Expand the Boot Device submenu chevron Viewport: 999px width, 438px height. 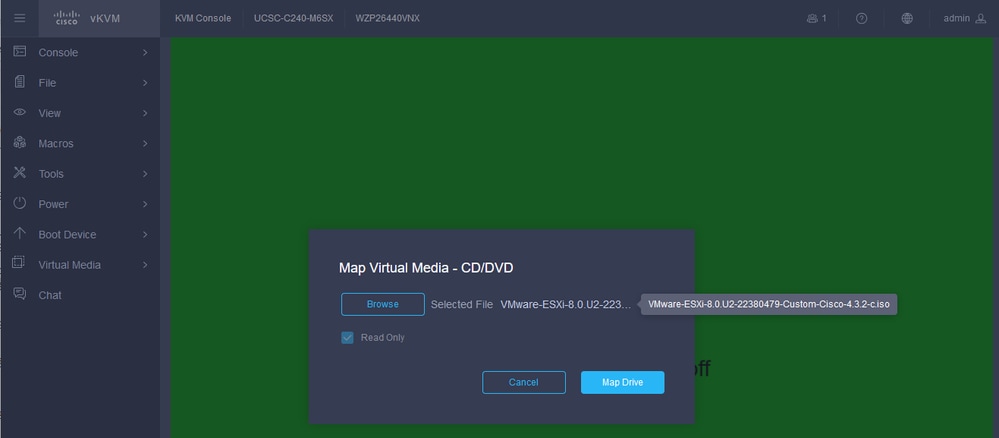(x=145, y=235)
